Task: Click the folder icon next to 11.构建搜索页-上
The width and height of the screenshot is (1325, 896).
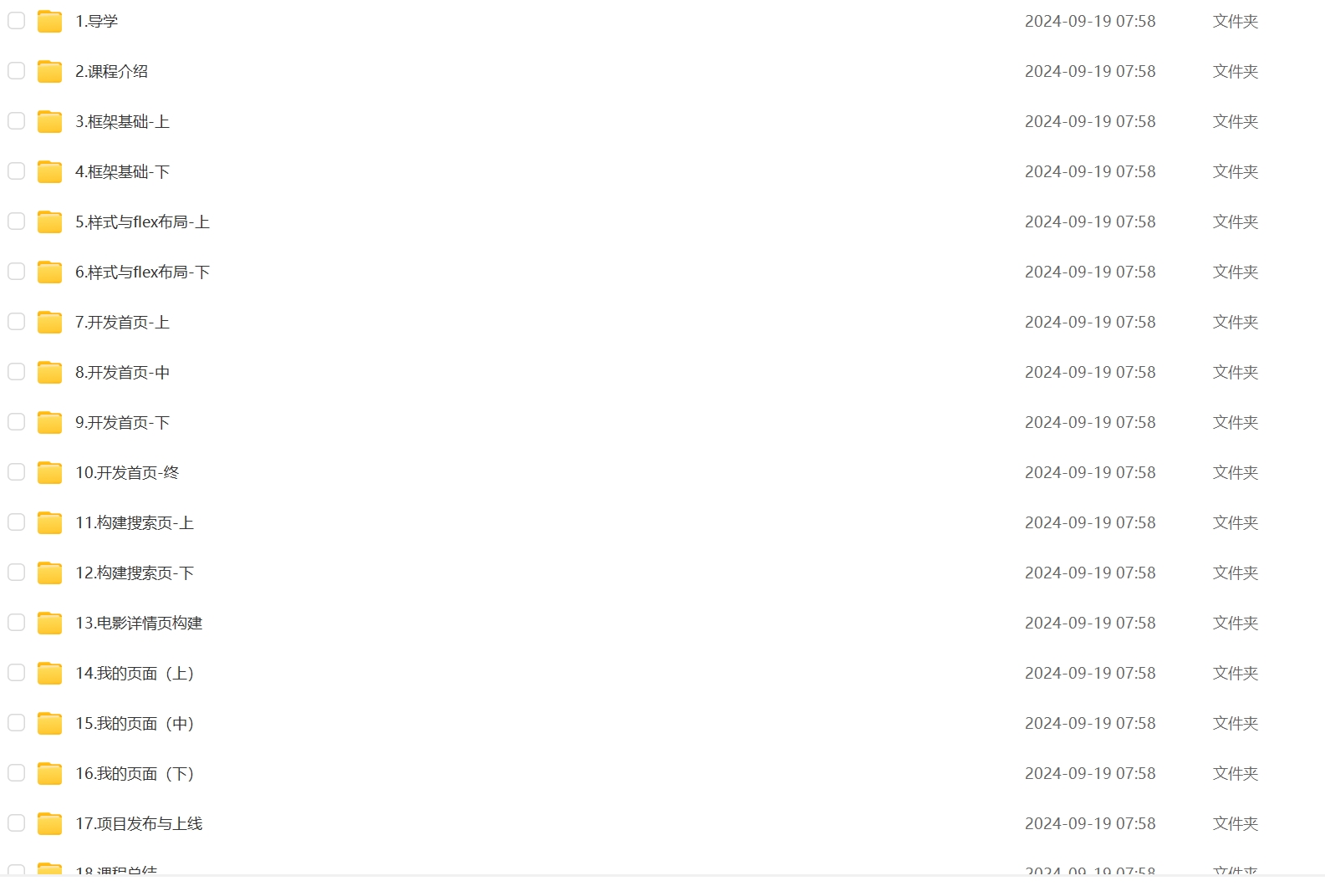Action: point(50,522)
